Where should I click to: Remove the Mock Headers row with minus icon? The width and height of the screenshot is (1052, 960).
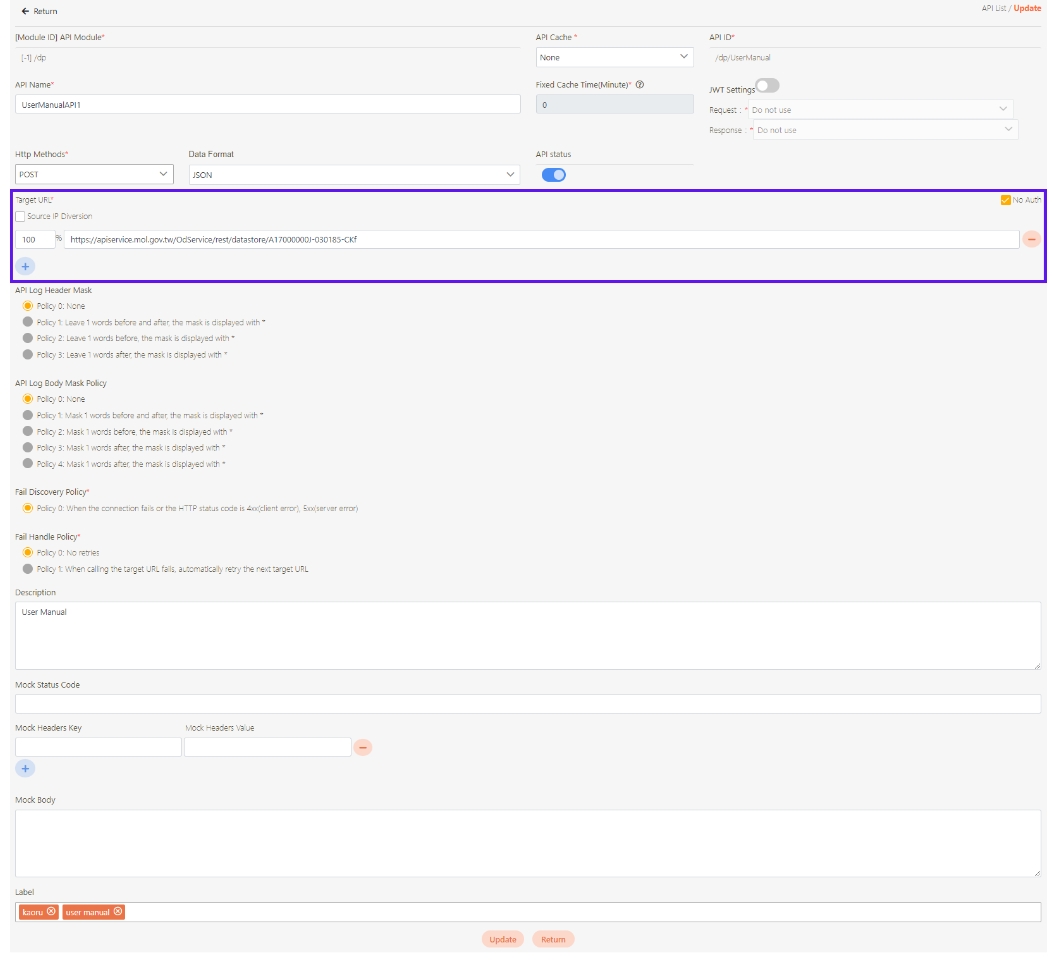363,747
